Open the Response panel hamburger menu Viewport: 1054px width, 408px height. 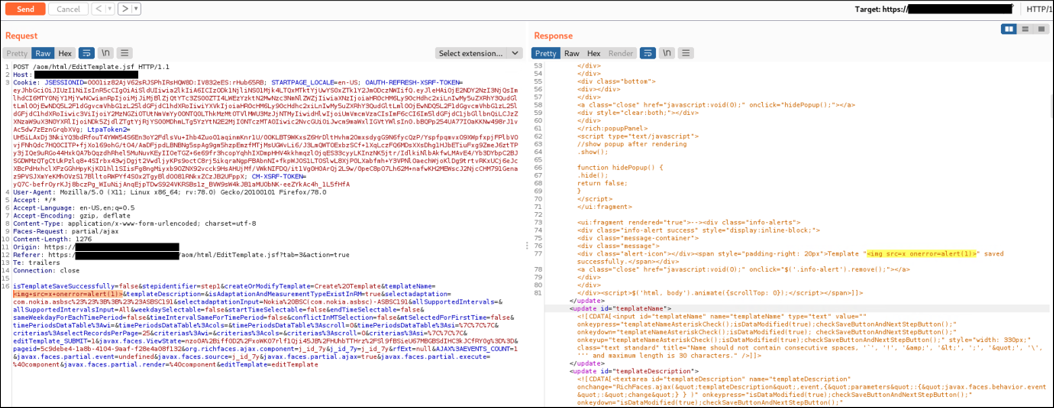click(686, 53)
